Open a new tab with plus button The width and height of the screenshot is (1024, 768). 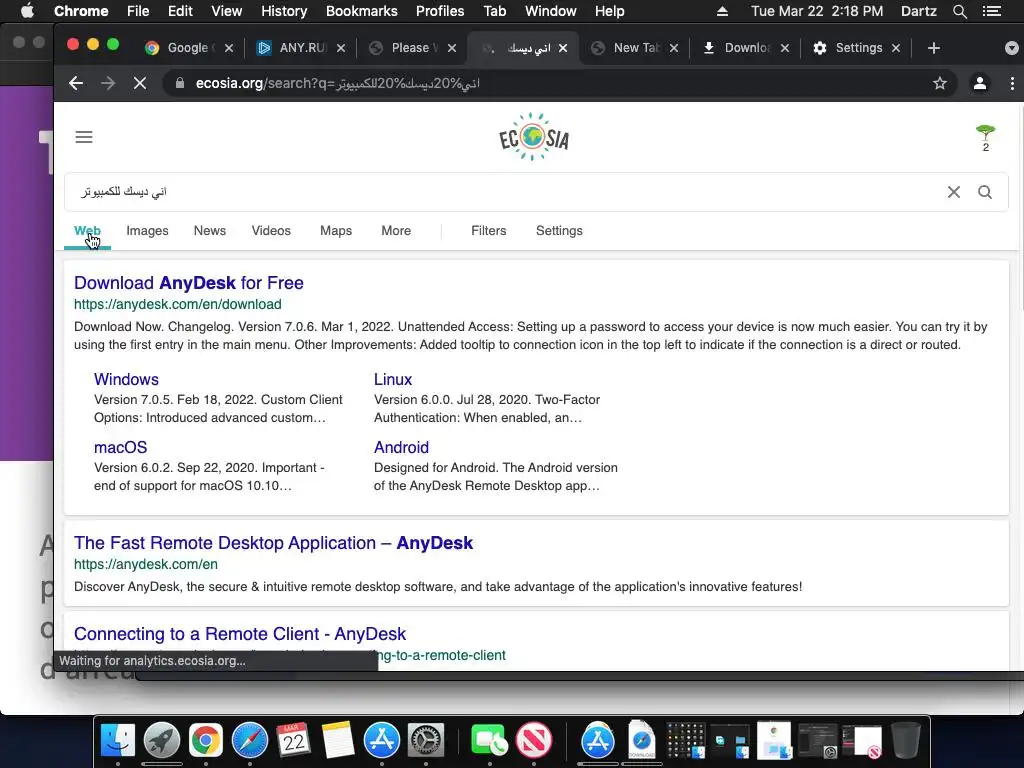934,48
